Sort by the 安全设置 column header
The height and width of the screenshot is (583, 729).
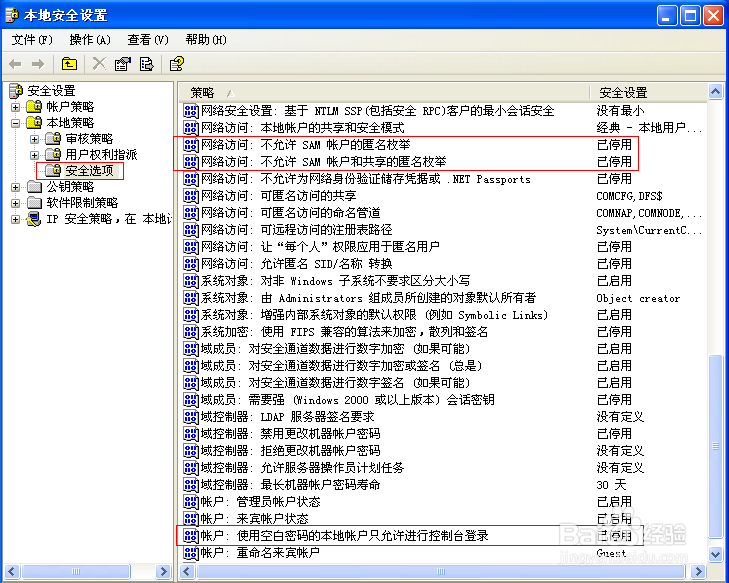point(648,93)
